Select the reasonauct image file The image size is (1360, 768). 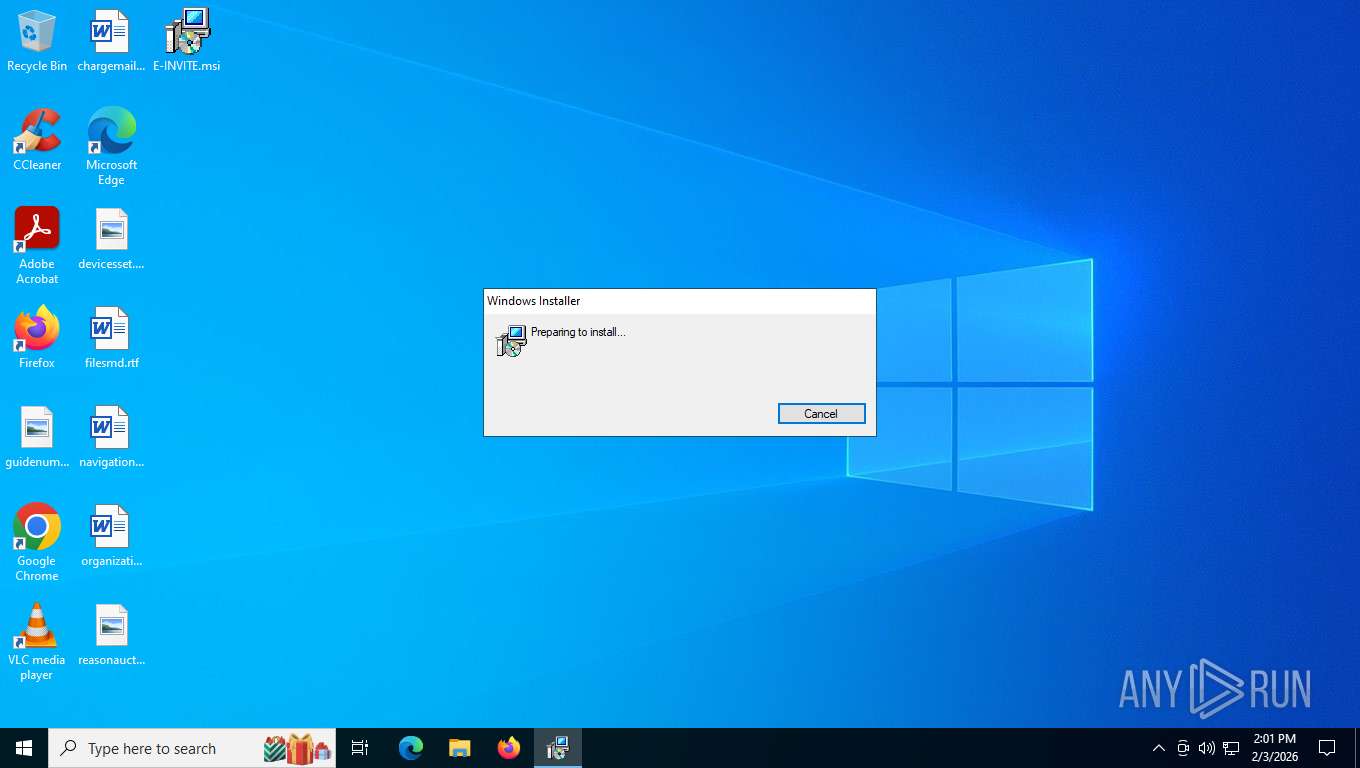coord(111,636)
